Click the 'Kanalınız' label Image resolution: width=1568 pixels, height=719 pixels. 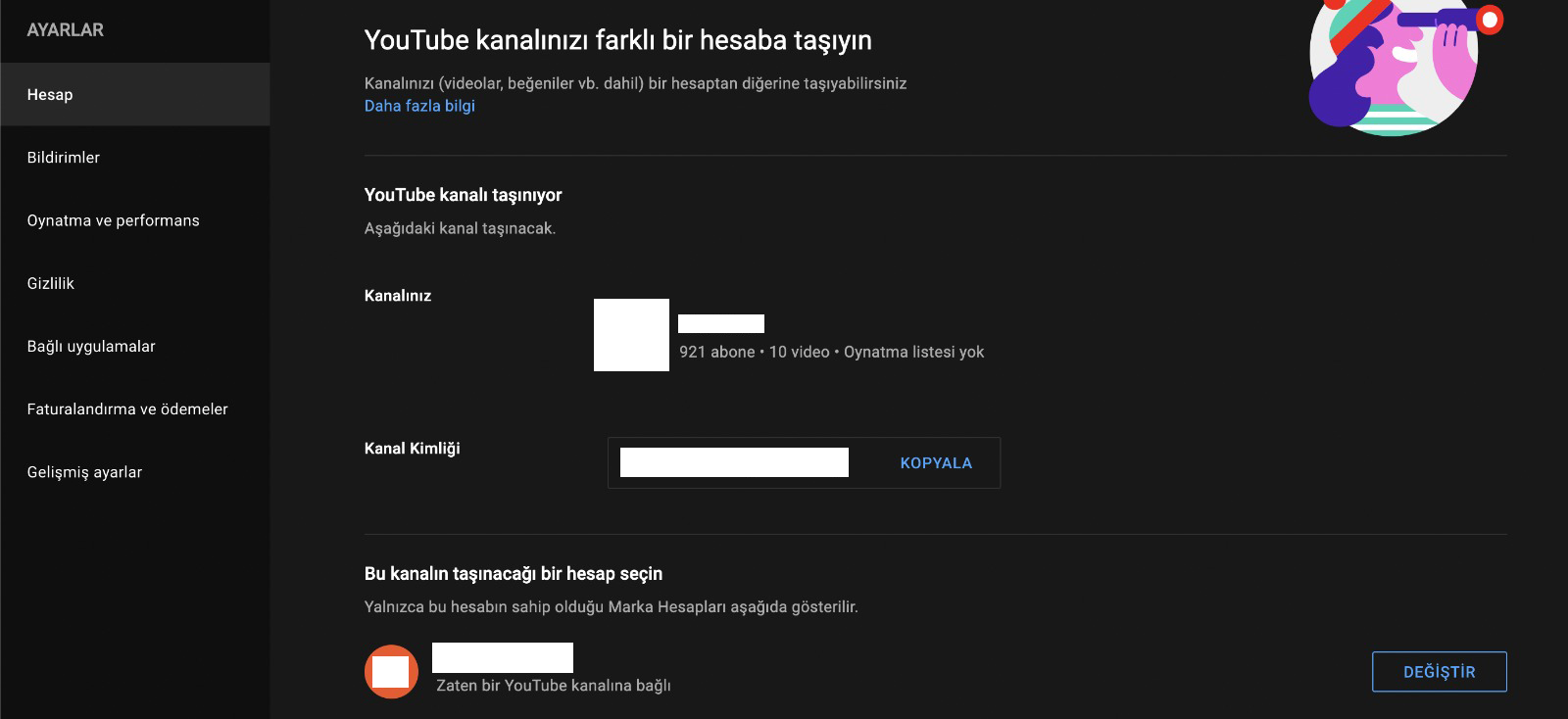[x=398, y=296]
